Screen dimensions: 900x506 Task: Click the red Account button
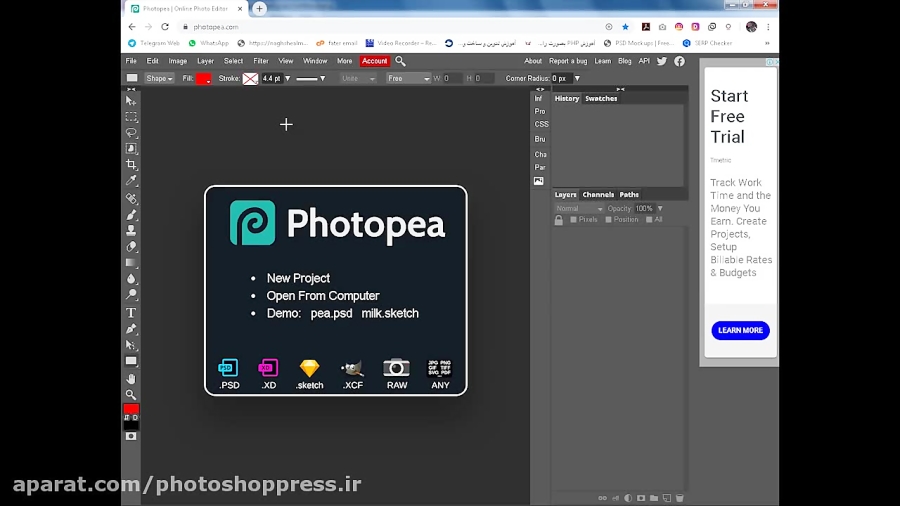click(374, 61)
